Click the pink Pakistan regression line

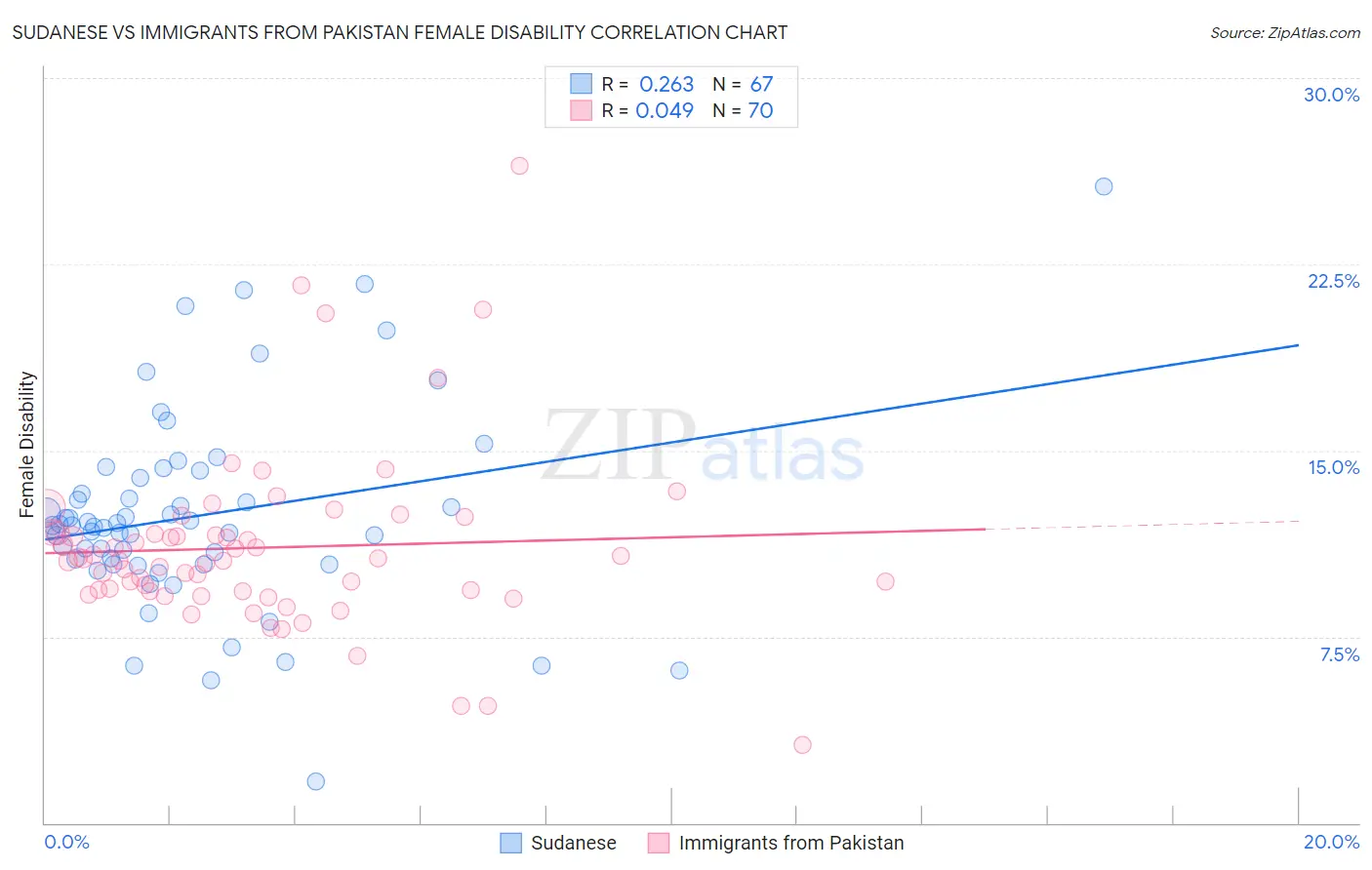[514, 540]
